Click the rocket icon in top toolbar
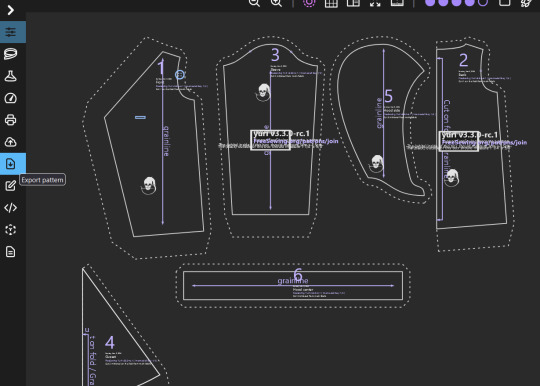The height and width of the screenshot is (386, 540). [526, 3]
